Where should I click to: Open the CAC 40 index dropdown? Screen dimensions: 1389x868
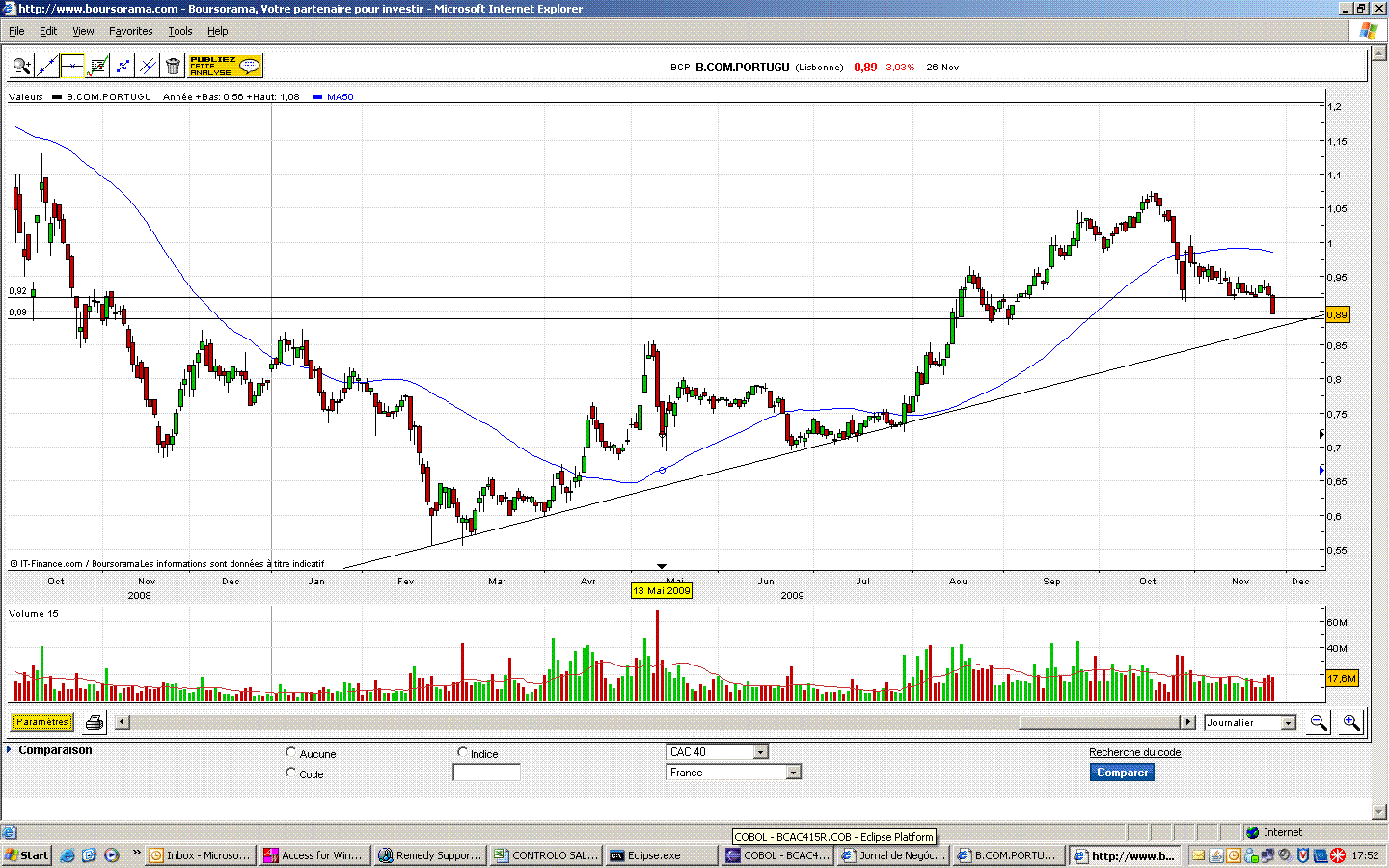pyautogui.click(x=718, y=751)
